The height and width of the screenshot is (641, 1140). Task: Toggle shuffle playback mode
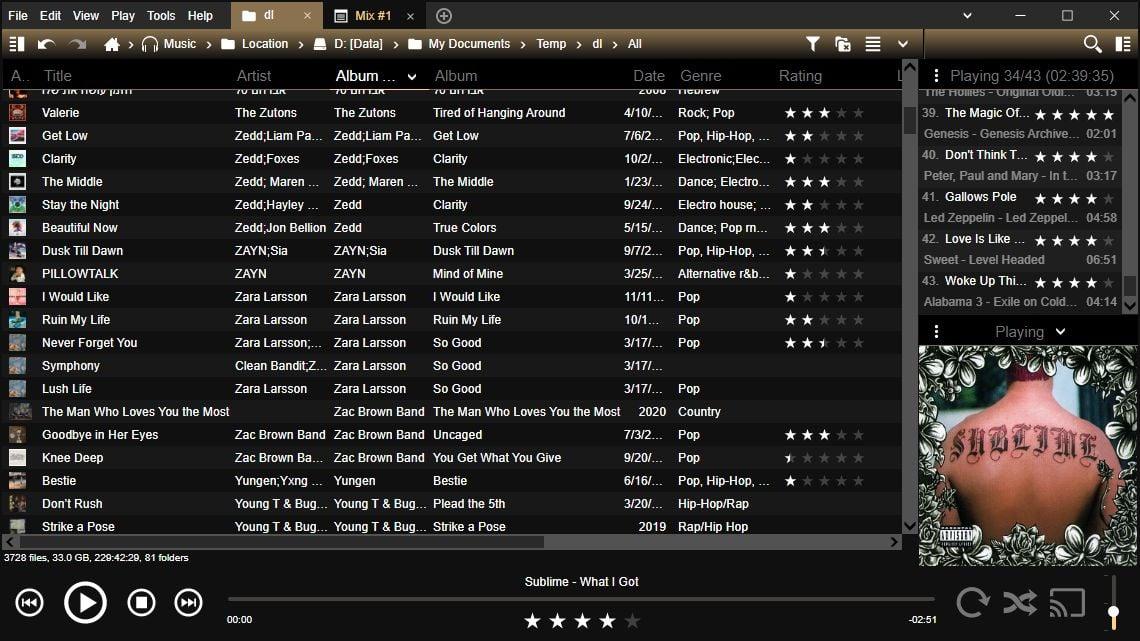coord(1020,602)
